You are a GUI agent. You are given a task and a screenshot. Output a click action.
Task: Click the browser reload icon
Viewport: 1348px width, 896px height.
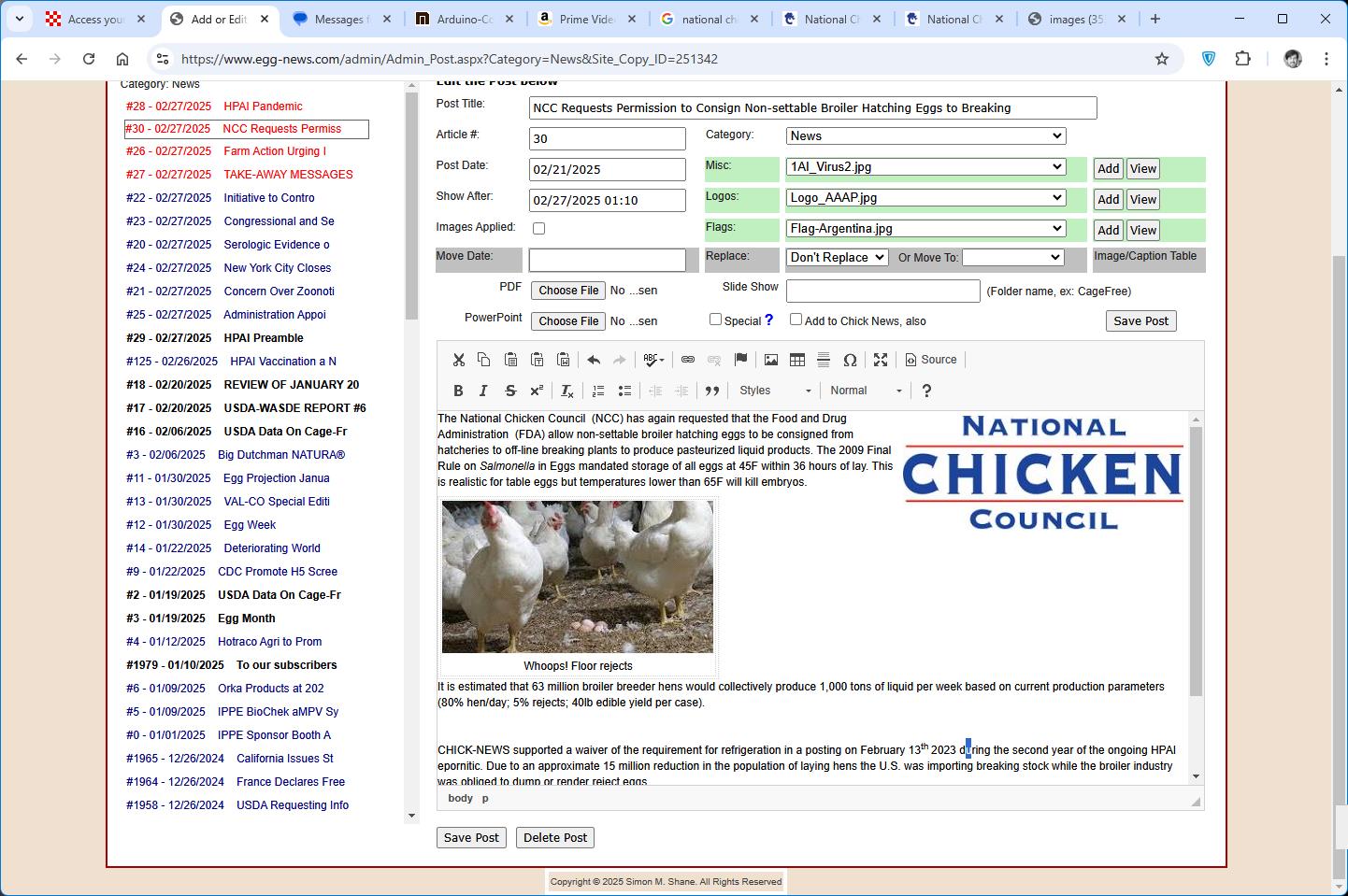coord(89,59)
